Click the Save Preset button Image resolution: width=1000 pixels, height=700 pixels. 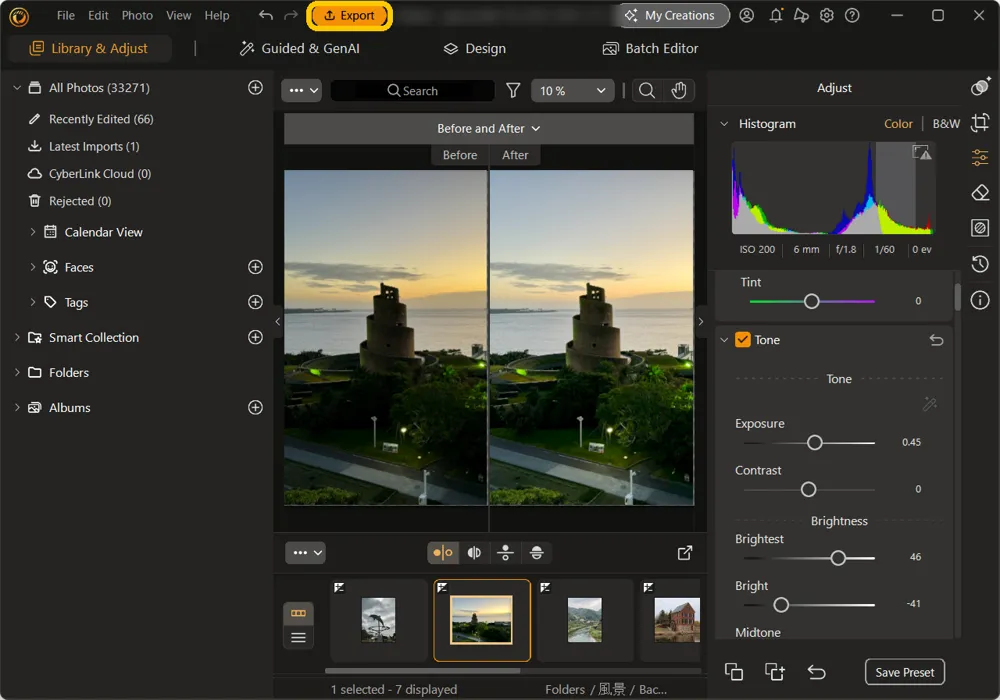tap(904, 672)
